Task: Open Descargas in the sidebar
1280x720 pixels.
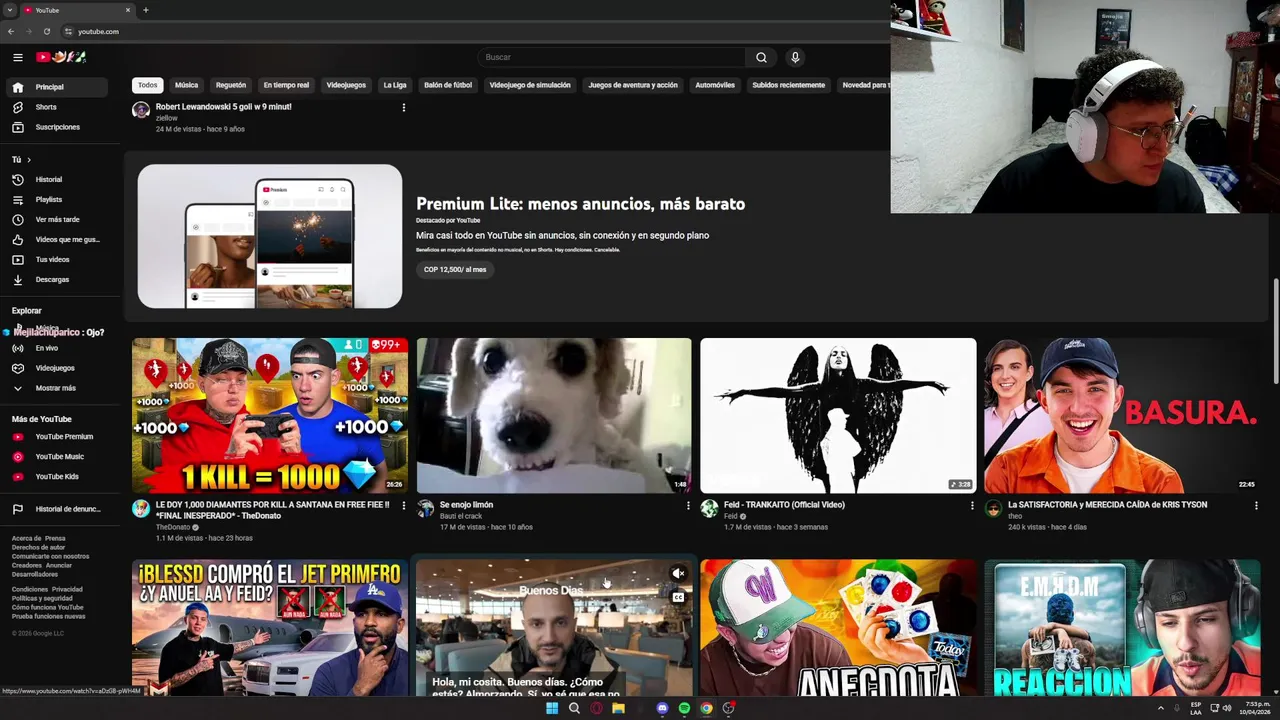Action: click(x=56, y=279)
